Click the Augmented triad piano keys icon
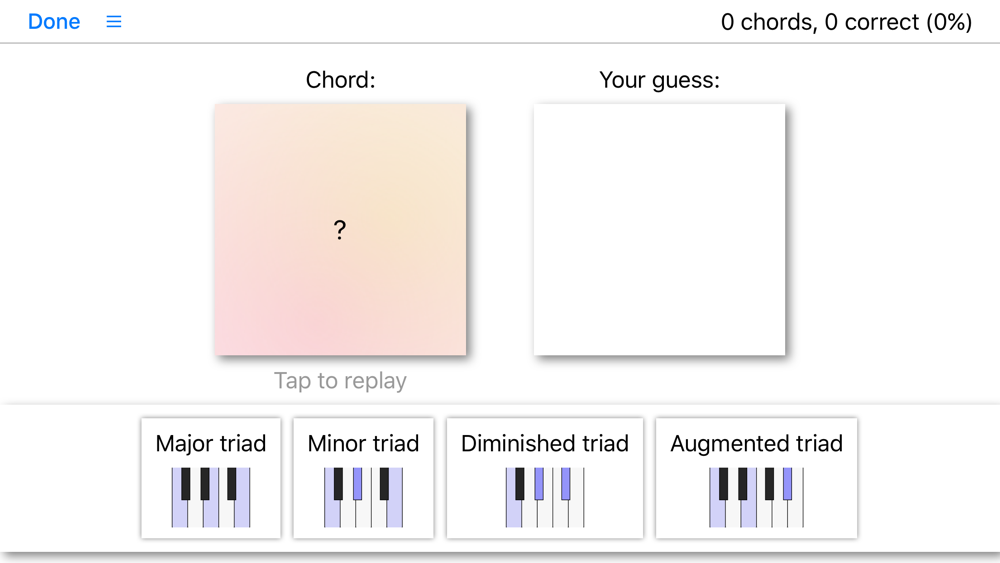This screenshot has height=563, width=1000. pyautogui.click(x=756, y=497)
